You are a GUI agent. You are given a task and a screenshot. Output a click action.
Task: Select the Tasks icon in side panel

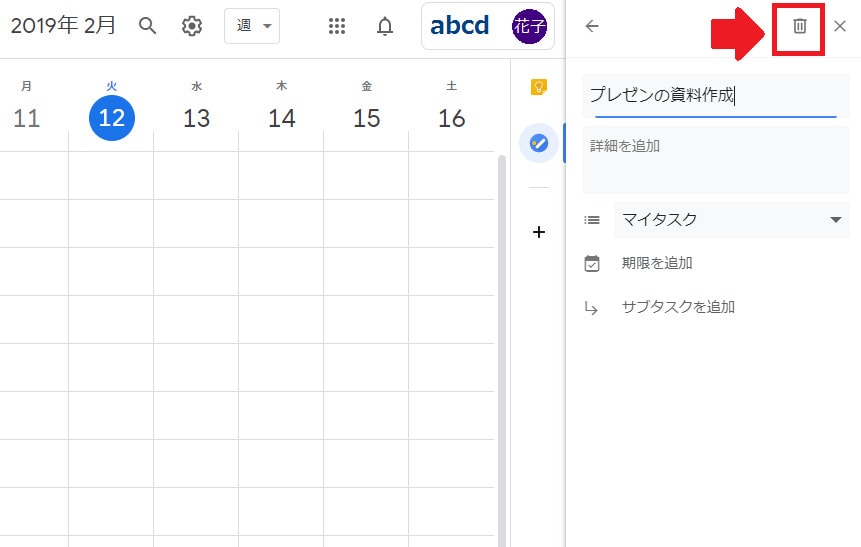point(539,144)
